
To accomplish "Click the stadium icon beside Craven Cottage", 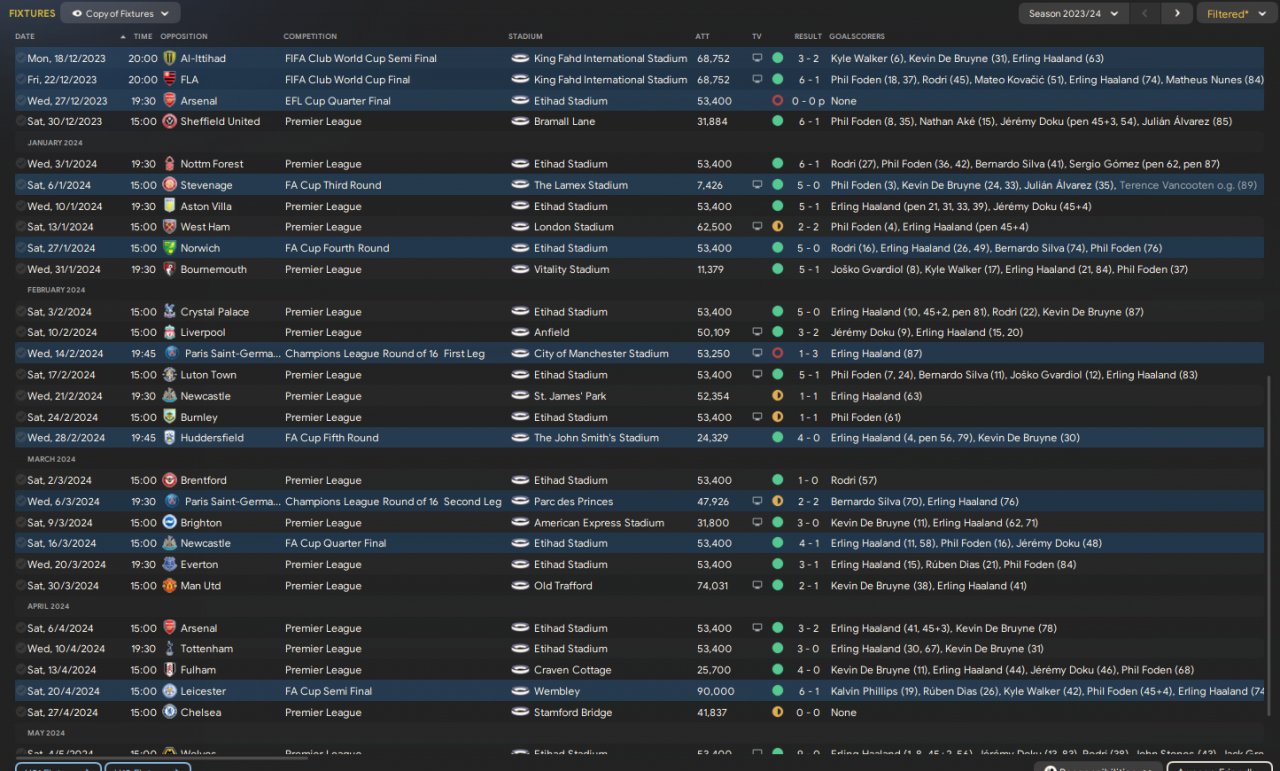I will [x=520, y=670].
